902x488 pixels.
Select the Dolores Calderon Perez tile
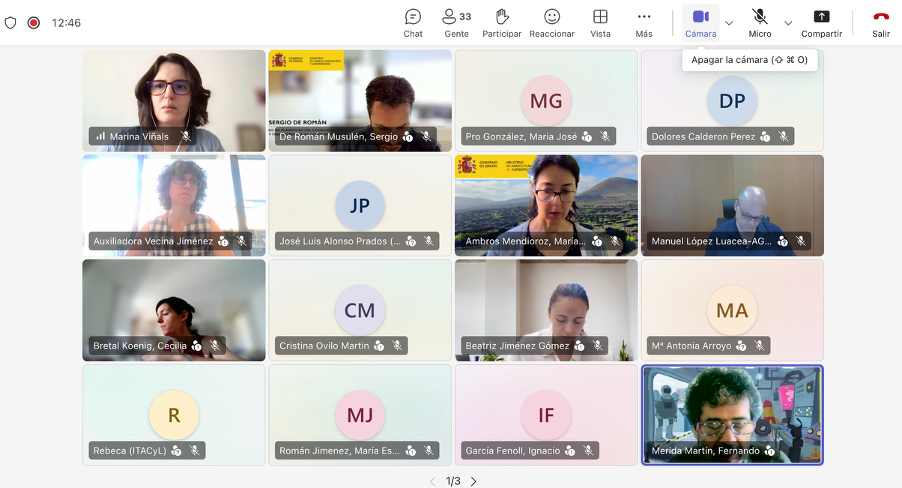click(x=732, y=101)
